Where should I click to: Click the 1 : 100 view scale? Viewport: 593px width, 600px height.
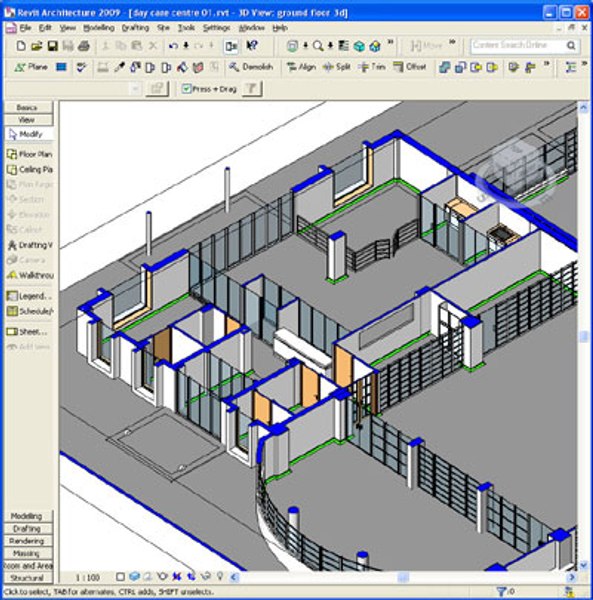click(x=88, y=577)
